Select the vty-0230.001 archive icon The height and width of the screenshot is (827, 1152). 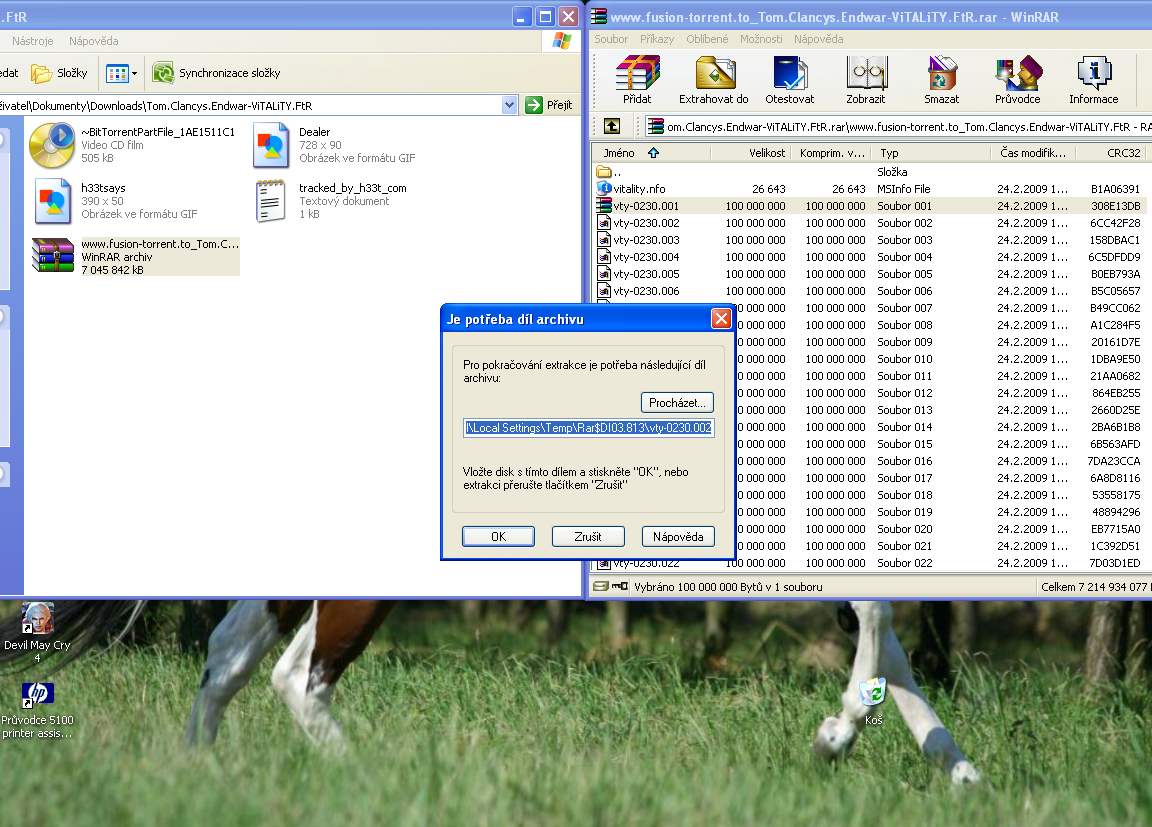click(x=604, y=206)
